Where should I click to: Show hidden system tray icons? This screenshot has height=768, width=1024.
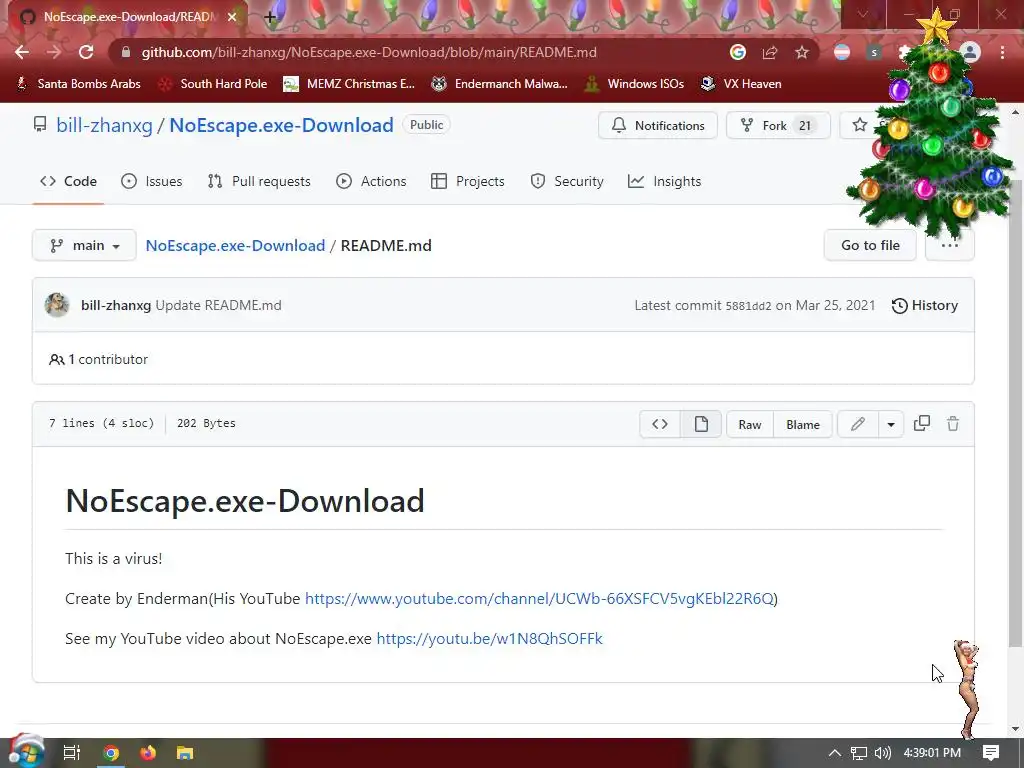pyautogui.click(x=835, y=753)
